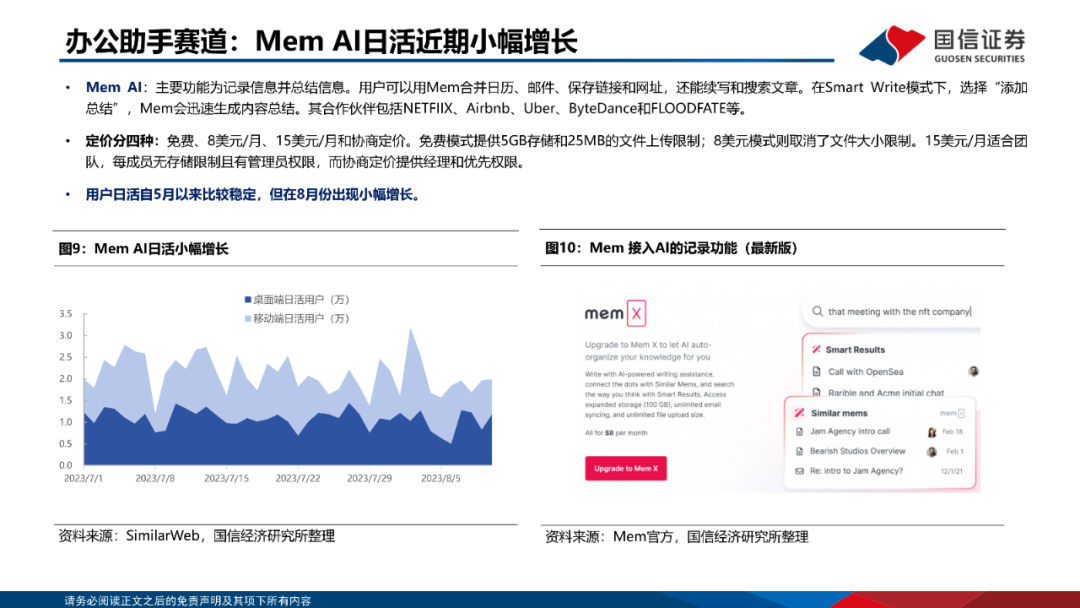Open the Jam Agency intro call mem
This screenshot has width=1080, height=608.
pos(850,432)
